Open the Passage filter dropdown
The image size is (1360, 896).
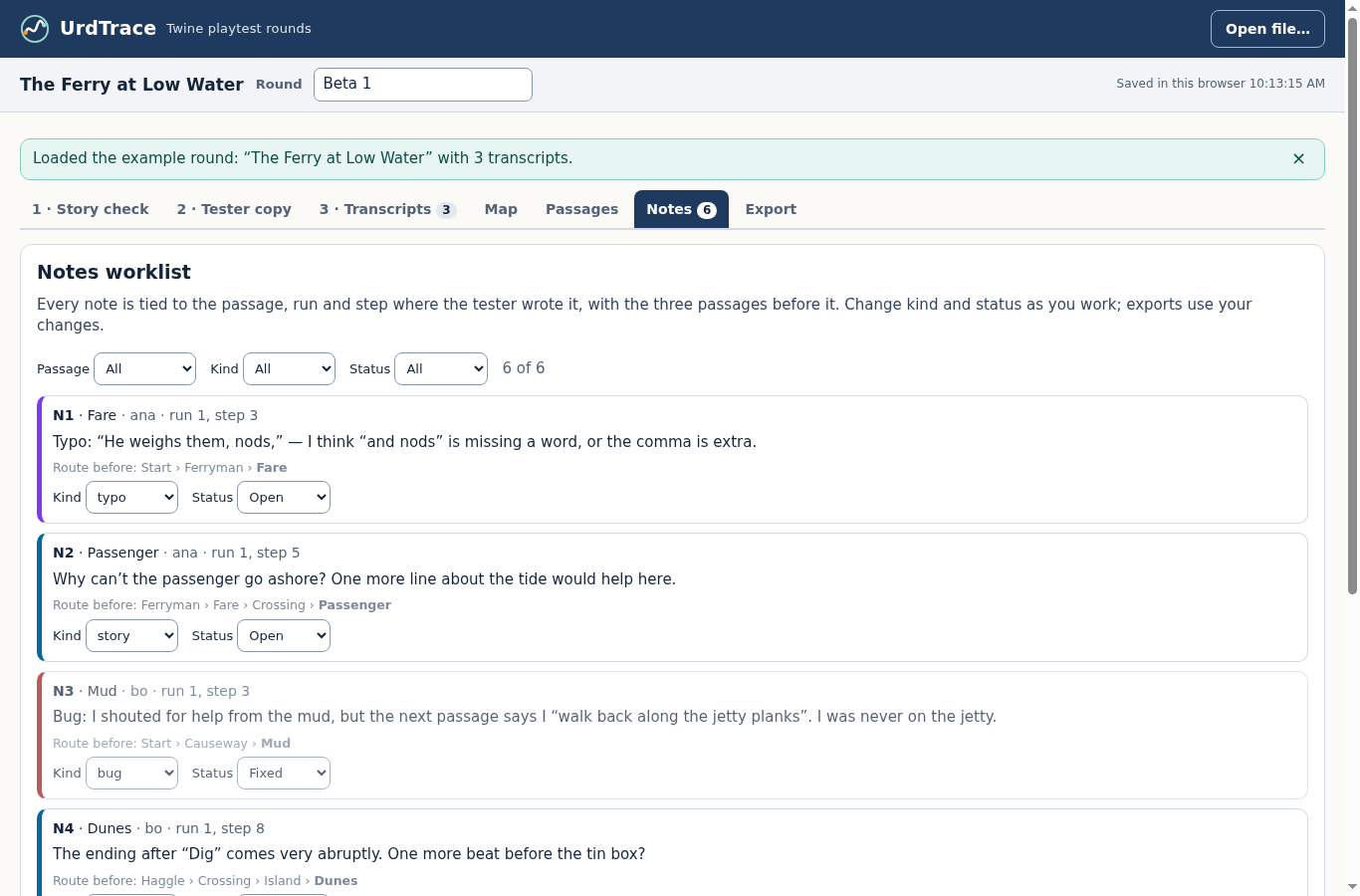[x=145, y=368]
